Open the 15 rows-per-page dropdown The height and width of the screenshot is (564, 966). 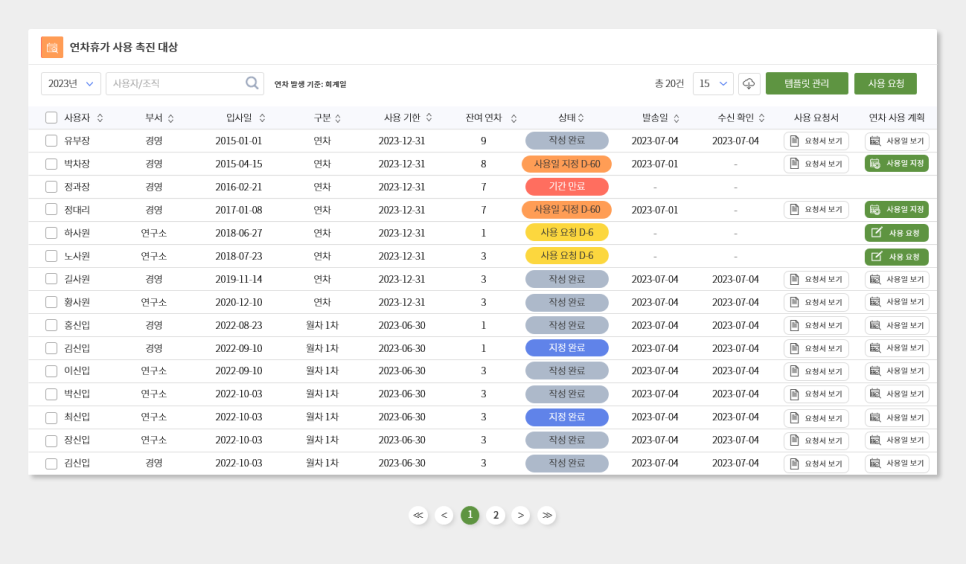click(x=713, y=83)
